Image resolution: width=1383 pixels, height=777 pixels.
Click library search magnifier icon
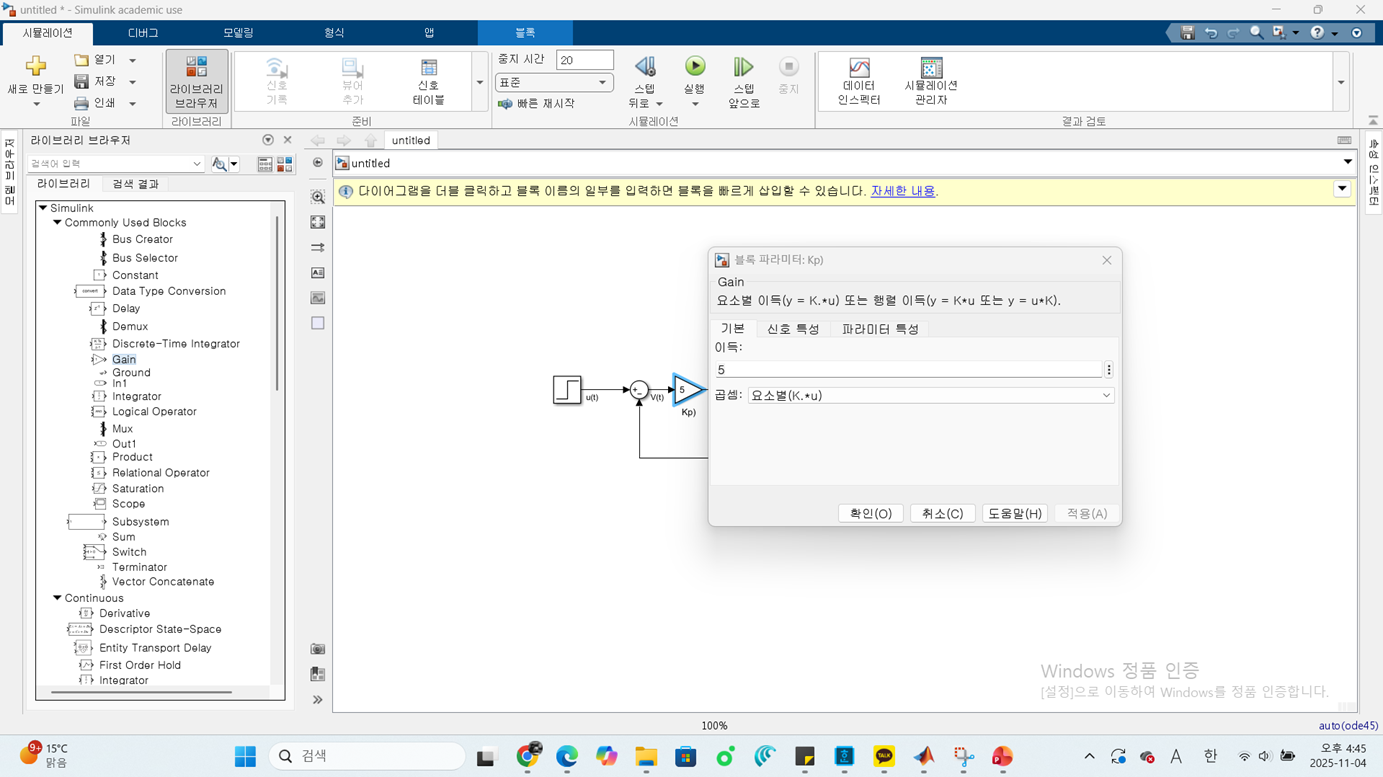pyautogui.click(x=219, y=164)
